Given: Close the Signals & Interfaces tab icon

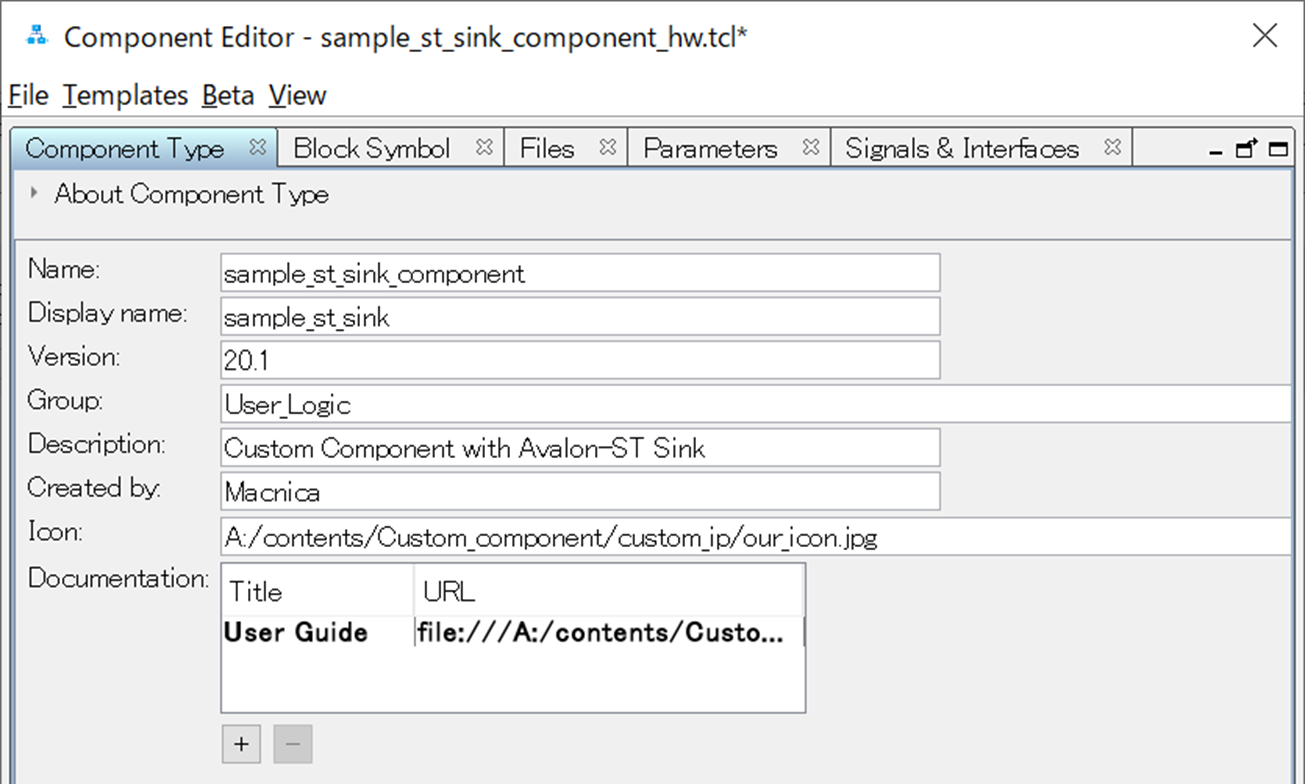Looking at the screenshot, I should [x=1113, y=147].
